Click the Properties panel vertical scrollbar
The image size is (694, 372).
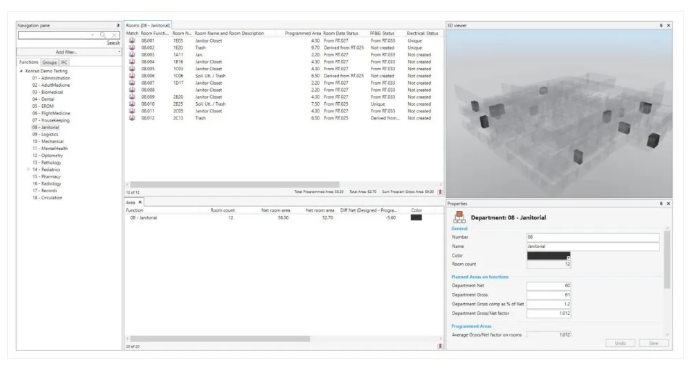click(667, 260)
